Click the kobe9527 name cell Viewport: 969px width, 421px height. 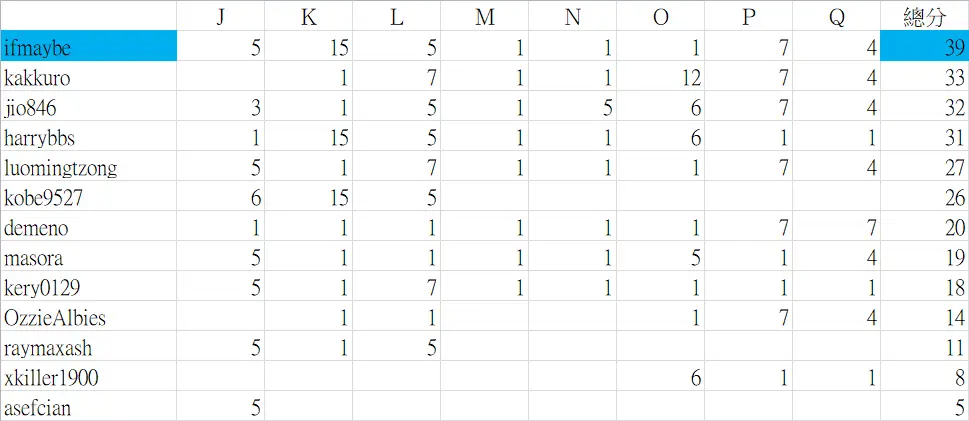[x=89, y=198]
